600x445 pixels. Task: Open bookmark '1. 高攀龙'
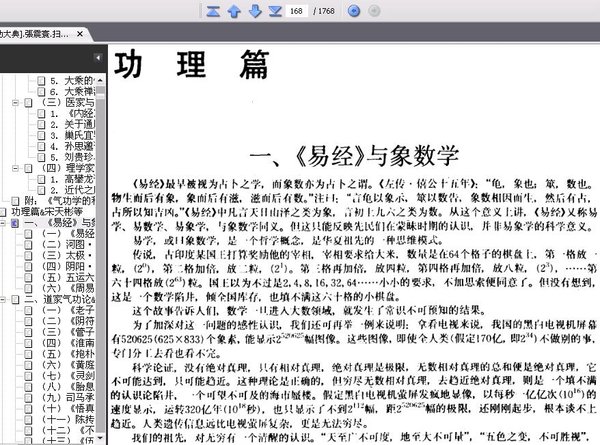(72, 179)
